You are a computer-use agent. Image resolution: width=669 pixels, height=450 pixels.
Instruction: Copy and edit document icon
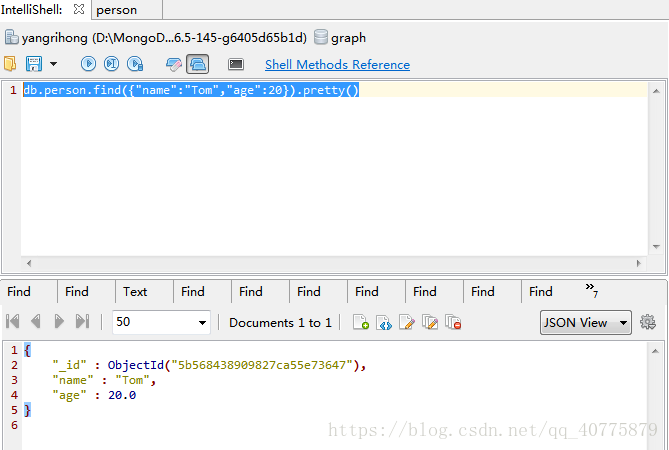430,322
